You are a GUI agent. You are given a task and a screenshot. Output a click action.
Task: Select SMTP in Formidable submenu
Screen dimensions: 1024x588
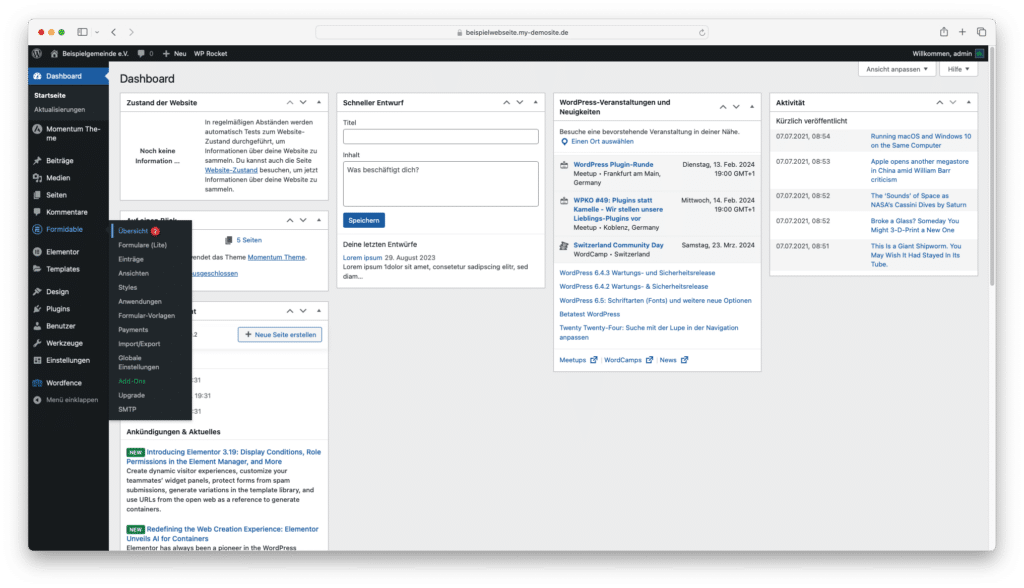click(x=127, y=410)
